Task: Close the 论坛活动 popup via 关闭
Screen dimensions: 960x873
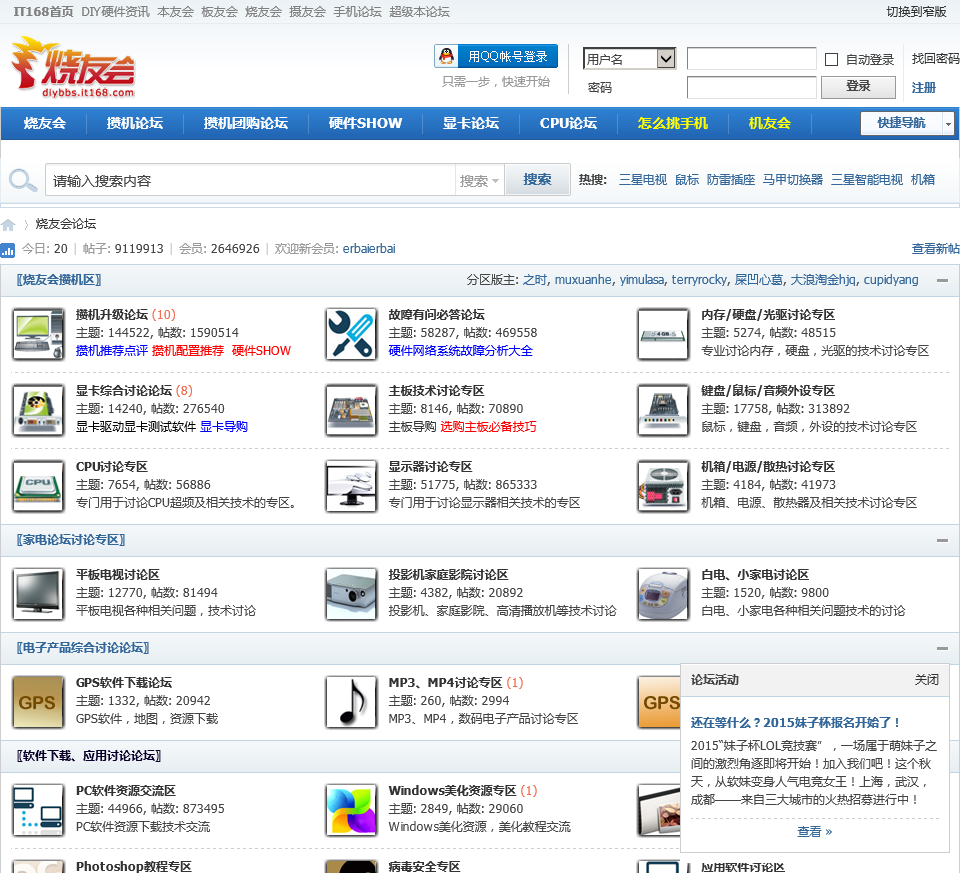Action: point(926,680)
